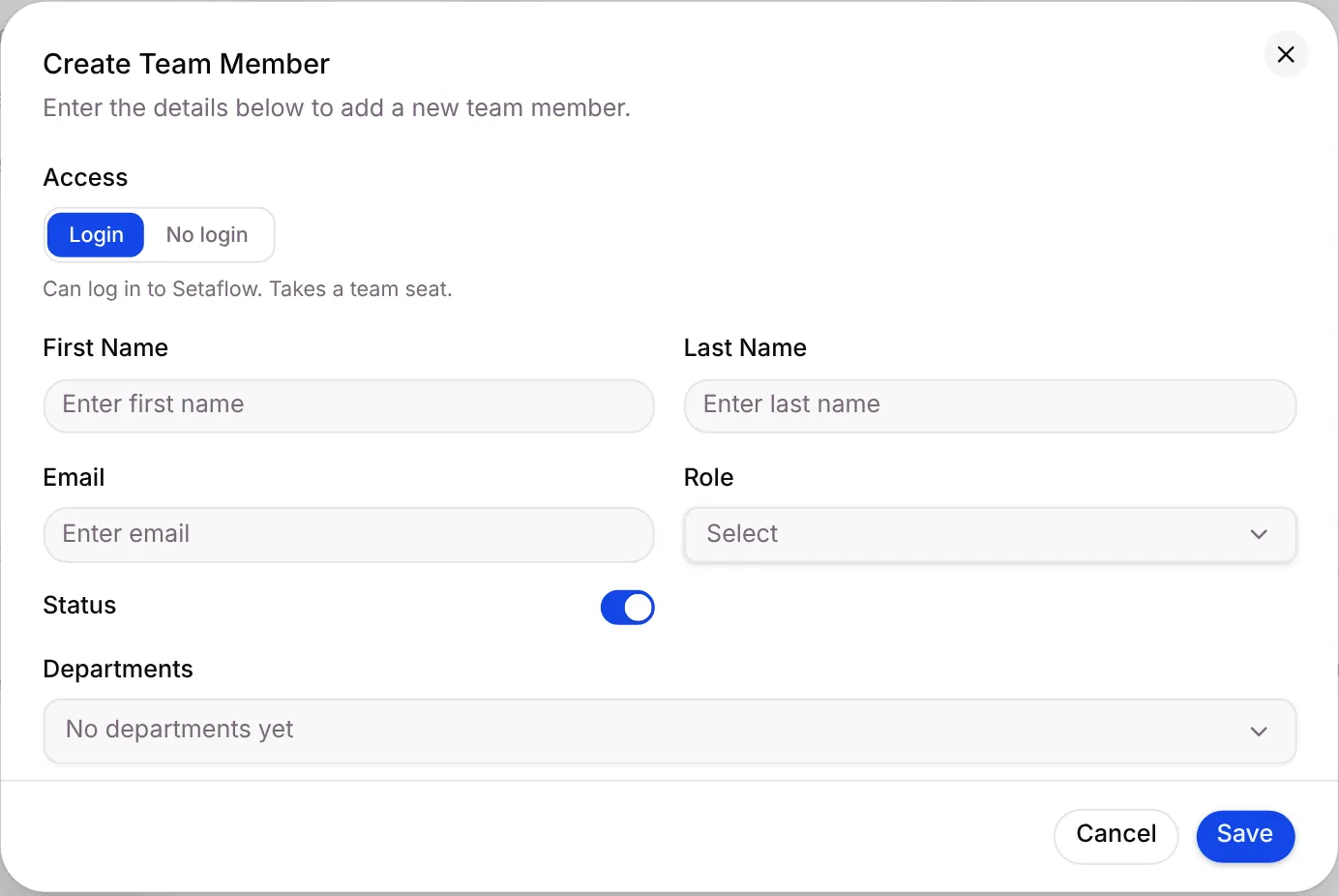Save the new team member
Viewport: 1339px width, 896px height.
click(1245, 835)
